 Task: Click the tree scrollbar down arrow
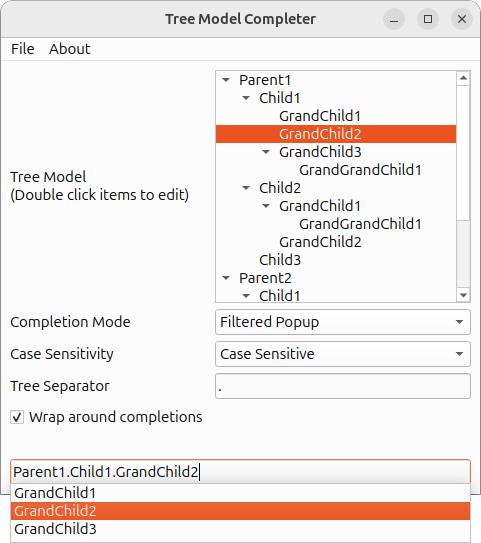463,295
